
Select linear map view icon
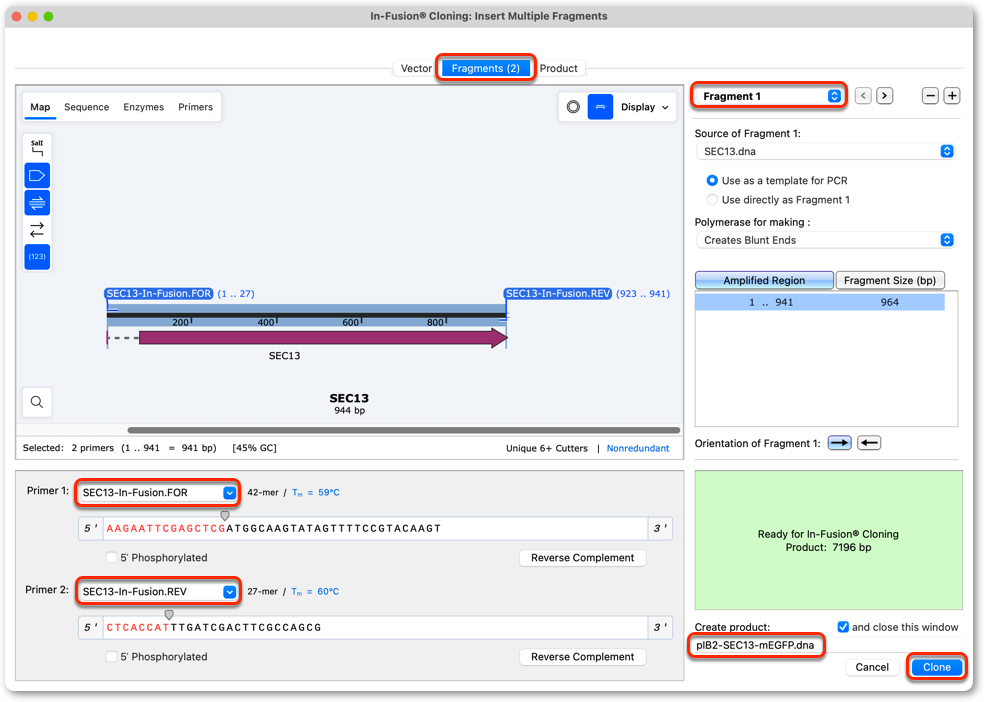pos(600,107)
